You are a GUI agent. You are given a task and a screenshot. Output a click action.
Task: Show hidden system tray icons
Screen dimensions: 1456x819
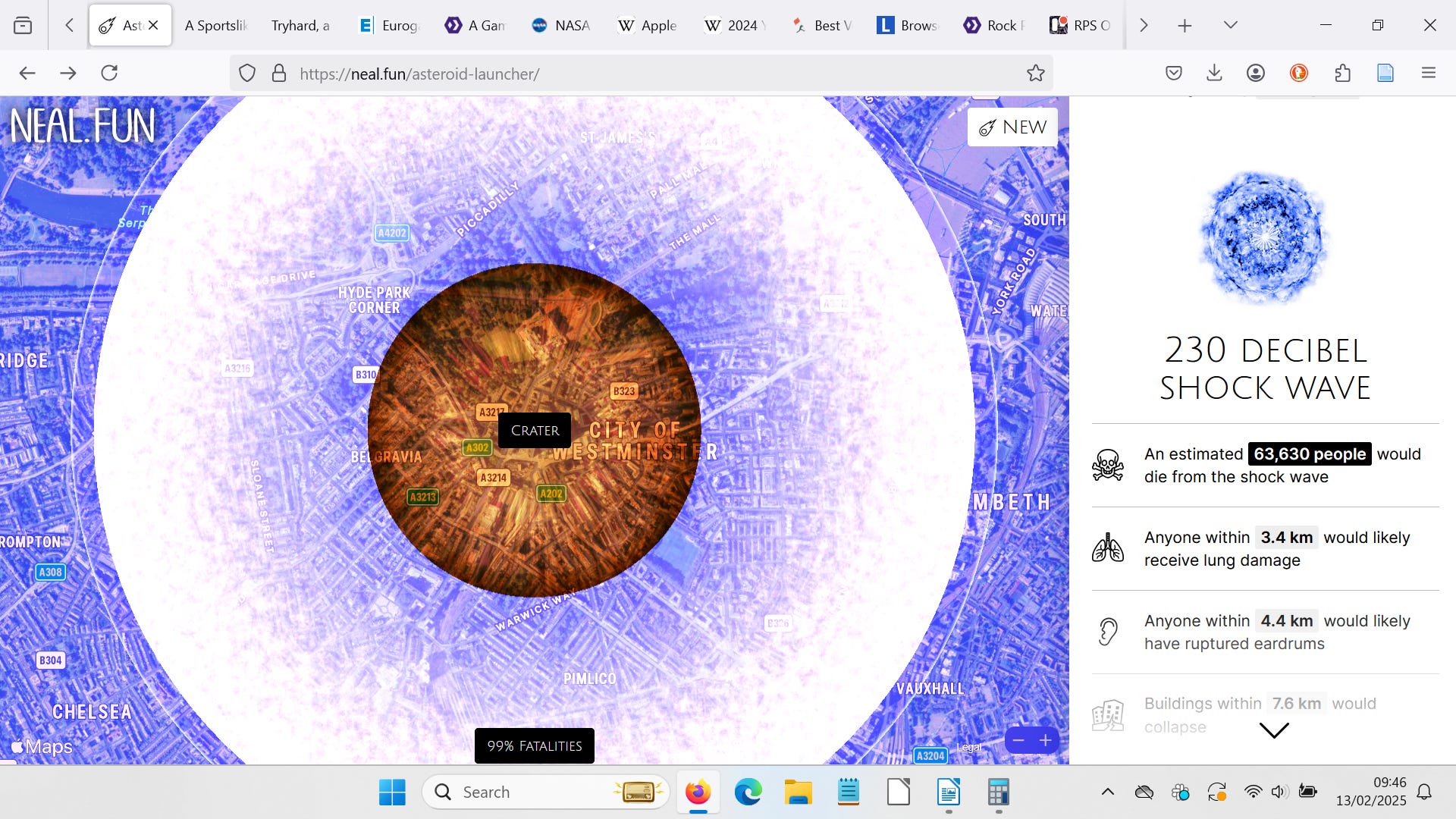[1107, 792]
